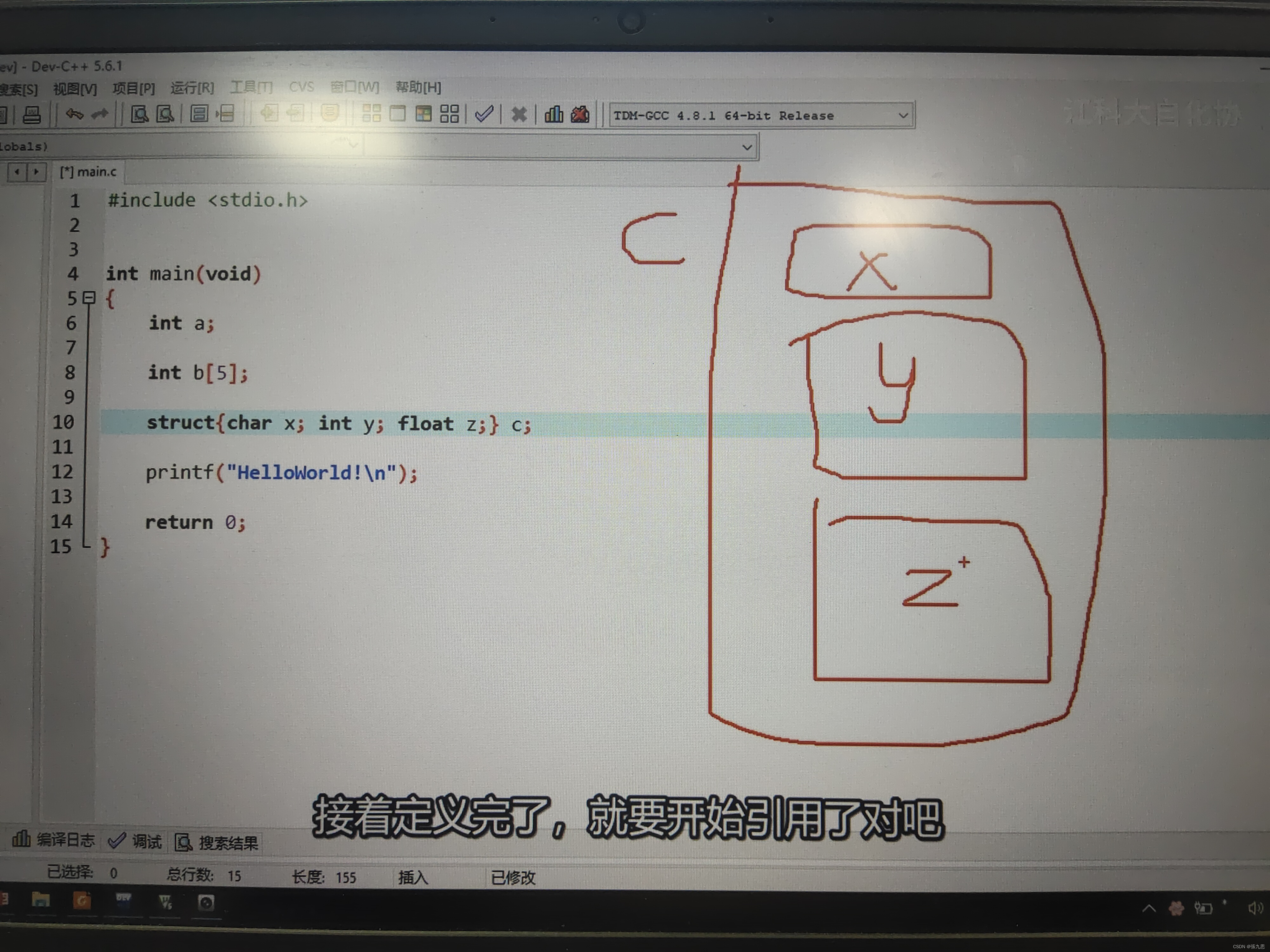1270x952 pixels.
Task: Select the main.c editor tab
Action: pyautogui.click(x=88, y=172)
